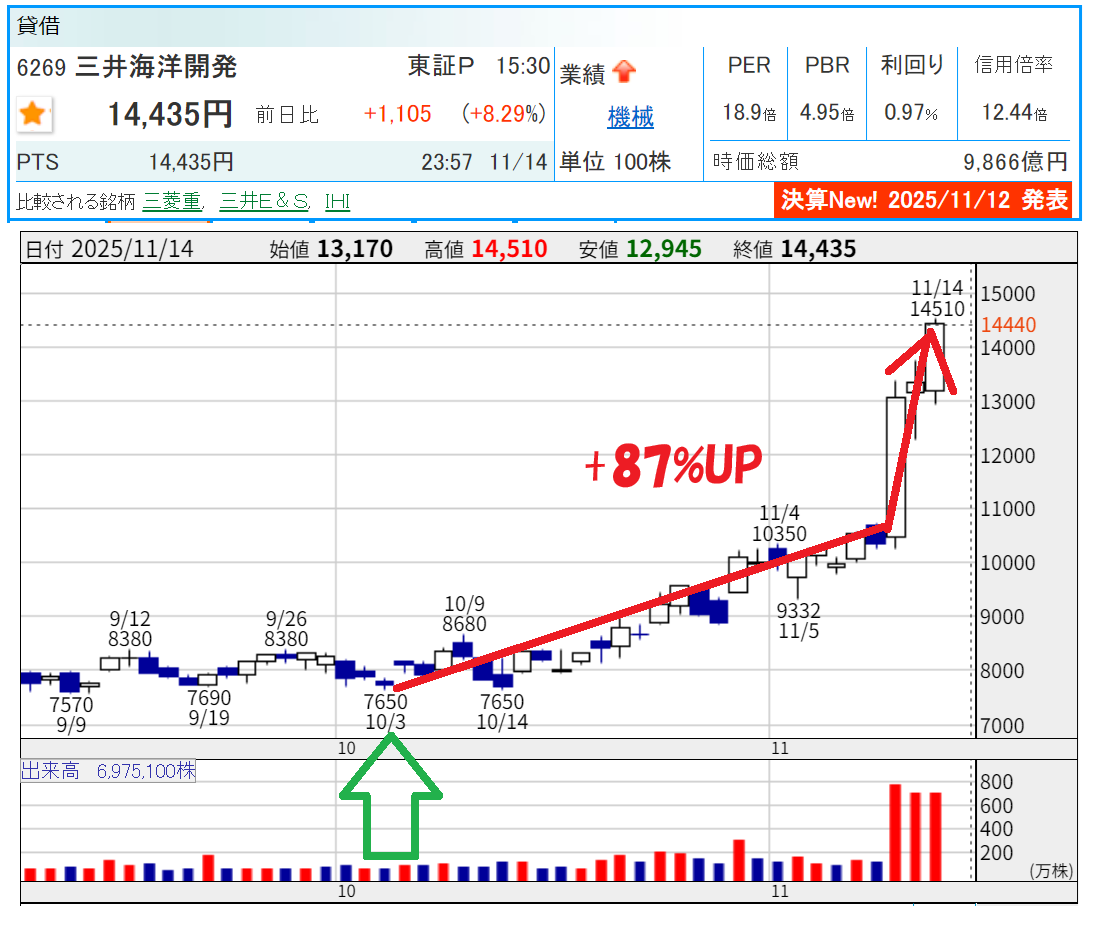1101x928 pixels.
Task: Click the red up-arrow beside 業績
Action: pos(624,72)
